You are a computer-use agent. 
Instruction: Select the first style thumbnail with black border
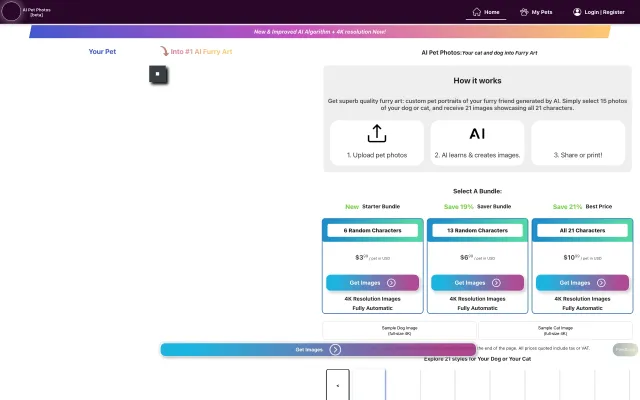point(338,385)
